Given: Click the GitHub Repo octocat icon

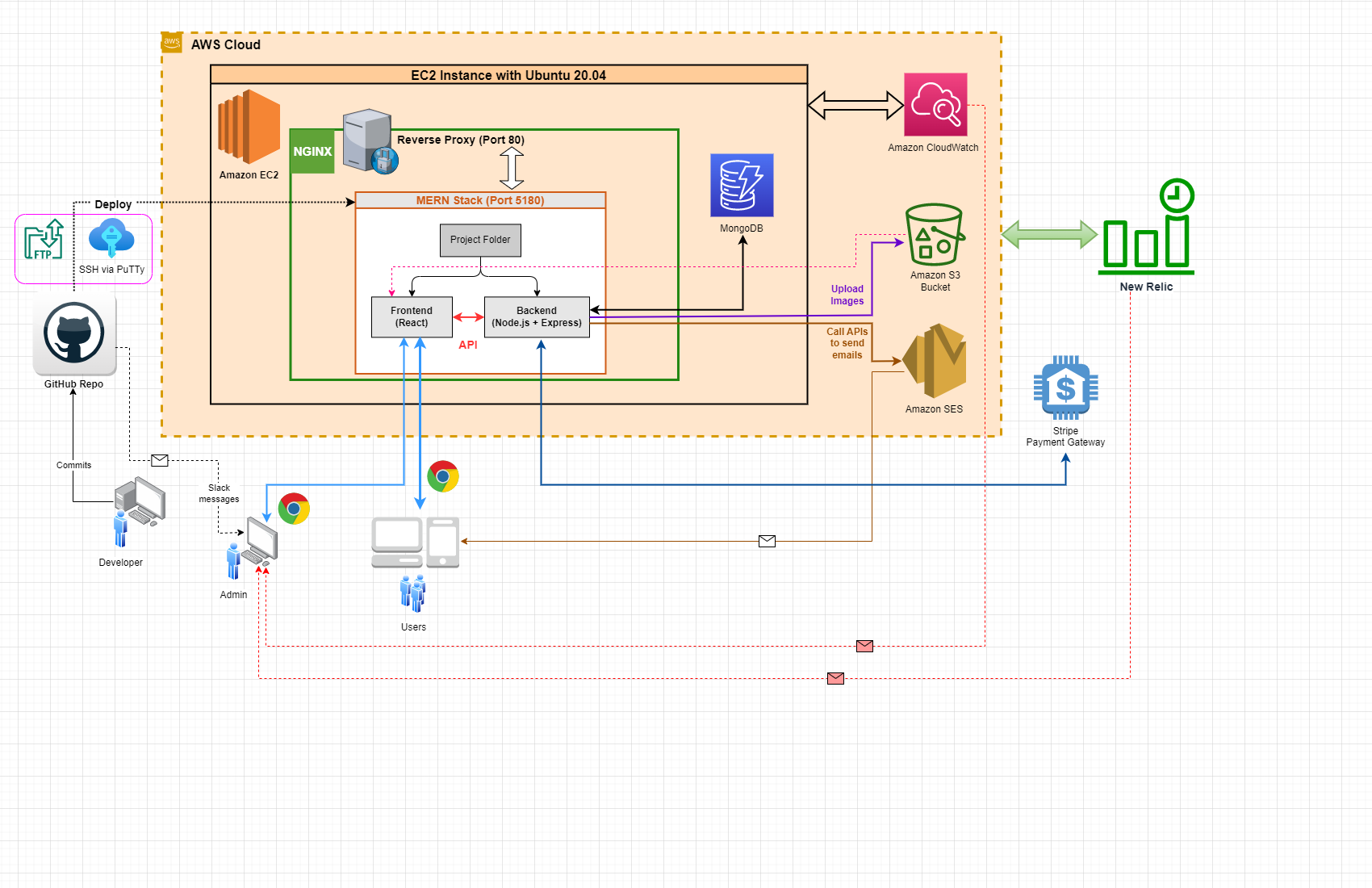Looking at the screenshot, I should tap(74, 333).
